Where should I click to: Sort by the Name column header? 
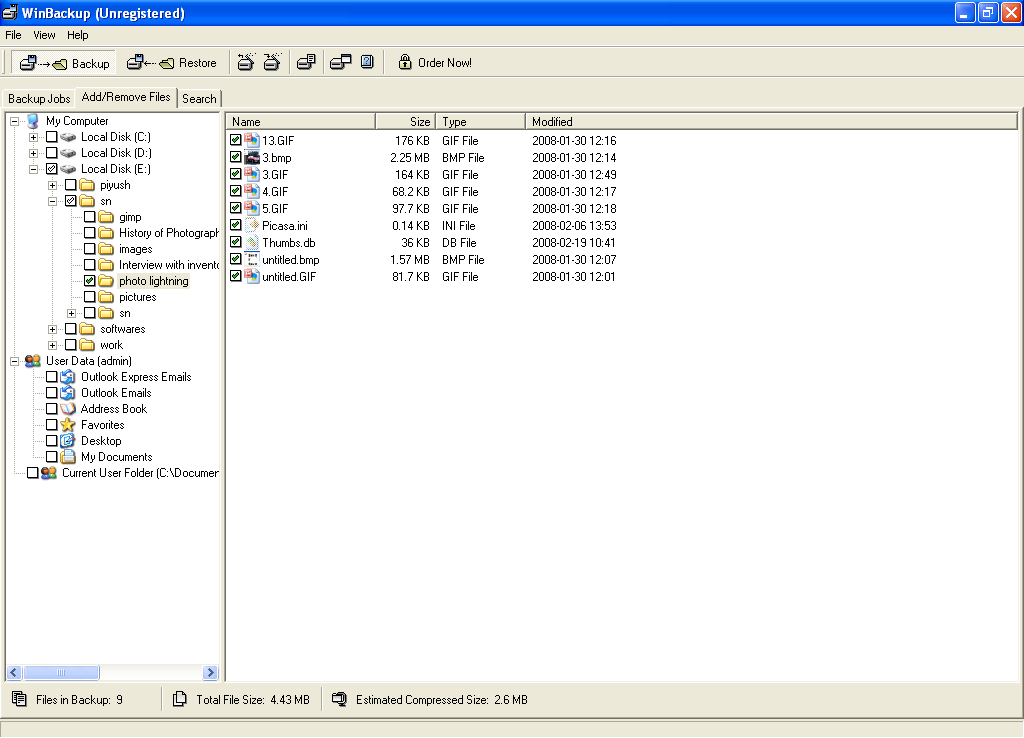coord(300,121)
